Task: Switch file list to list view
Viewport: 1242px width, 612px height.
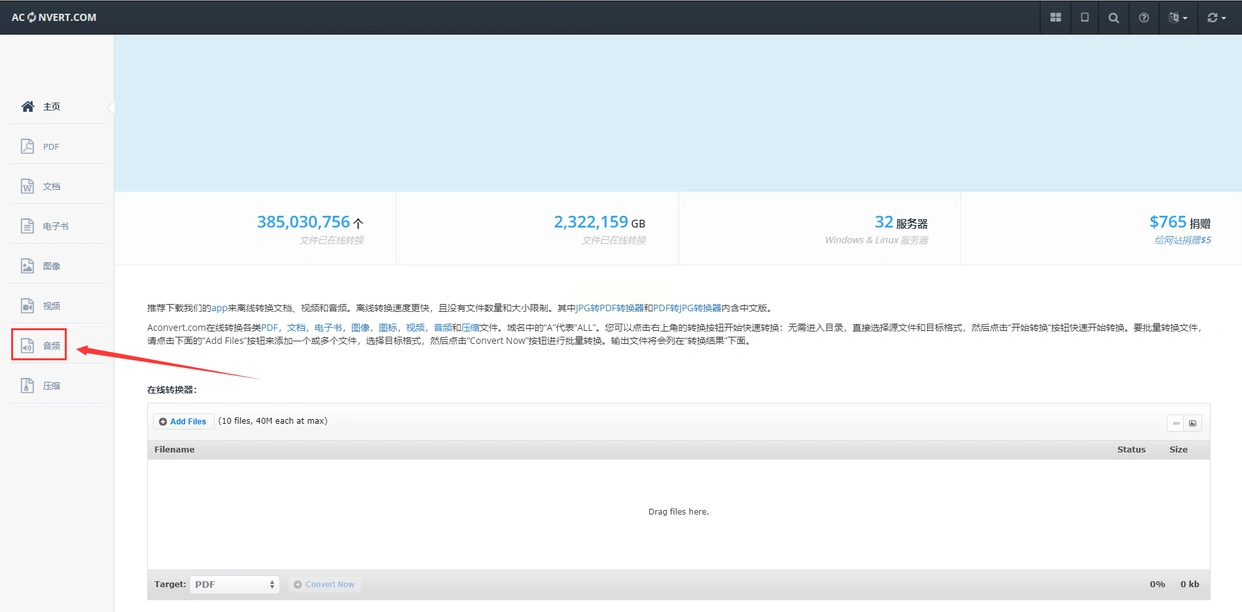Action: (x=1176, y=423)
